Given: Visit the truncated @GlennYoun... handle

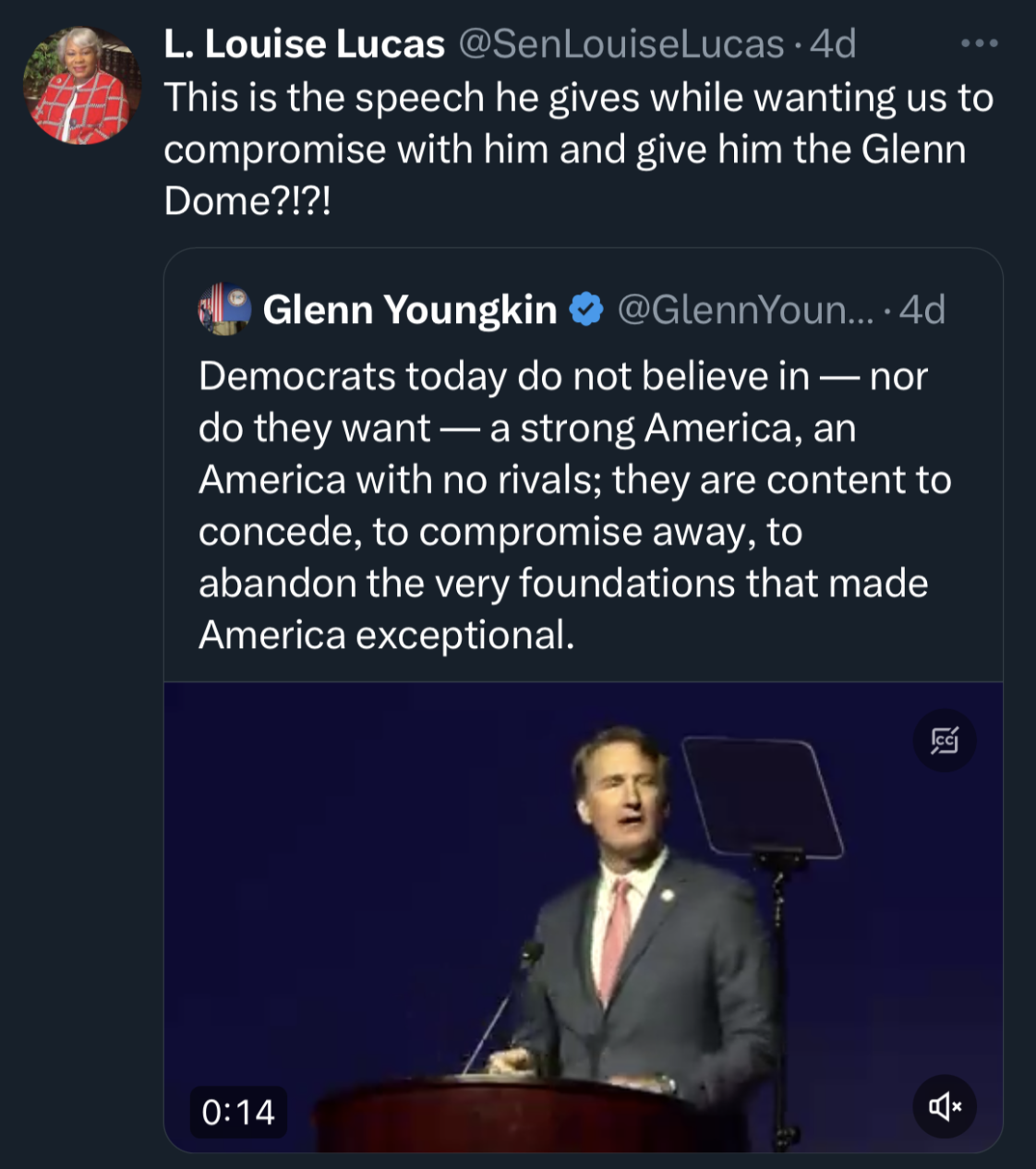Looking at the screenshot, I should pos(744,310).
